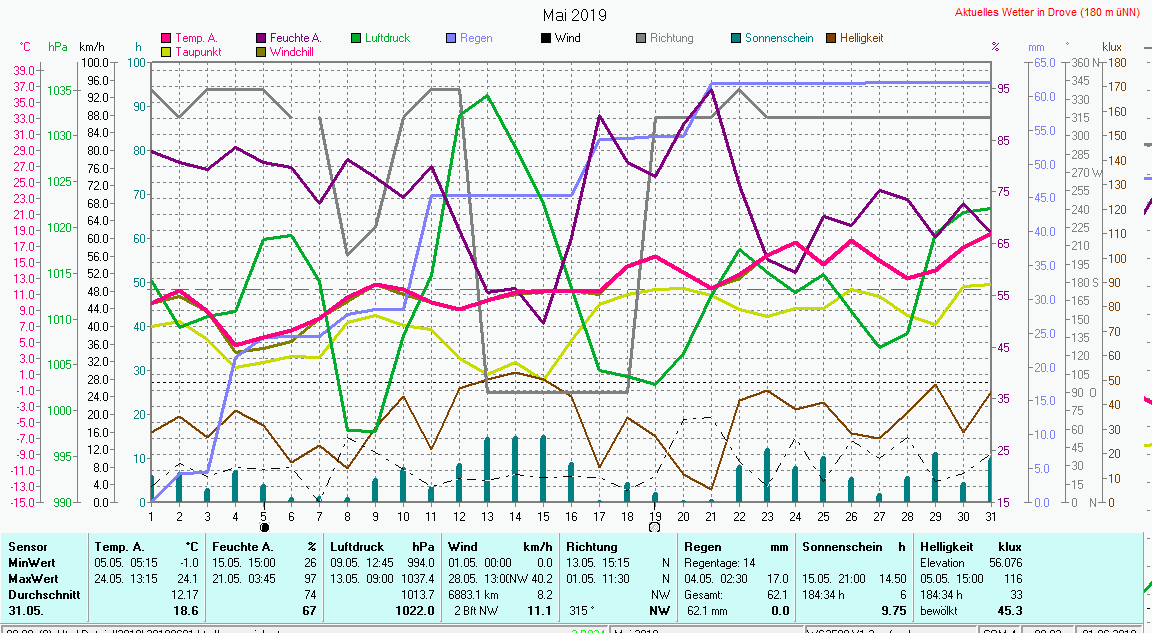Click the green Luftdruck legend swatch

356,39
